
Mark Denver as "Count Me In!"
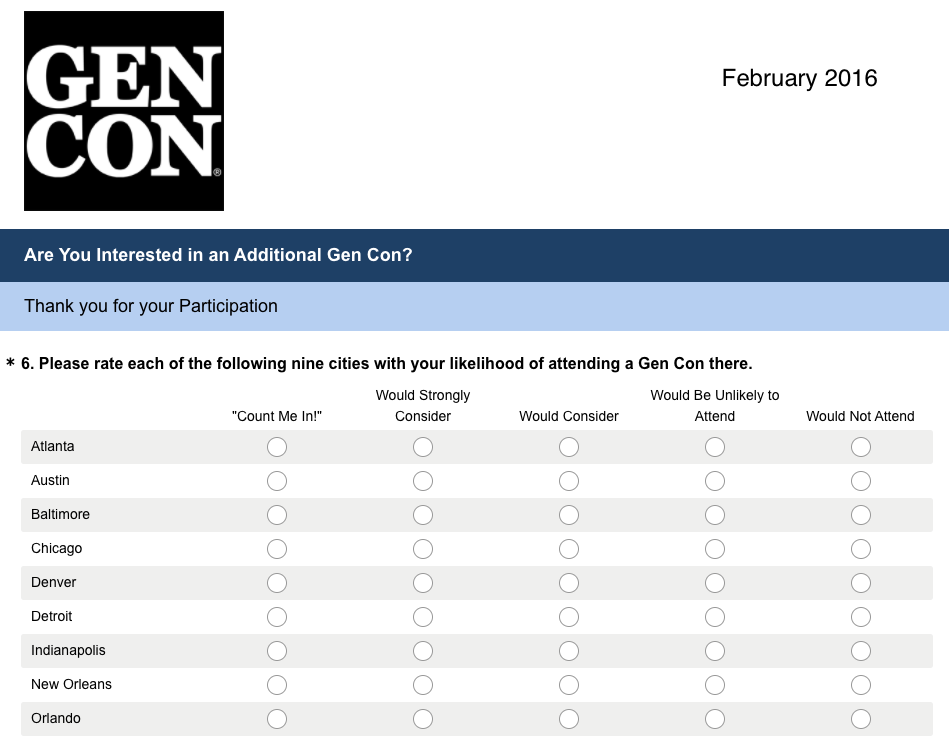coord(277,583)
